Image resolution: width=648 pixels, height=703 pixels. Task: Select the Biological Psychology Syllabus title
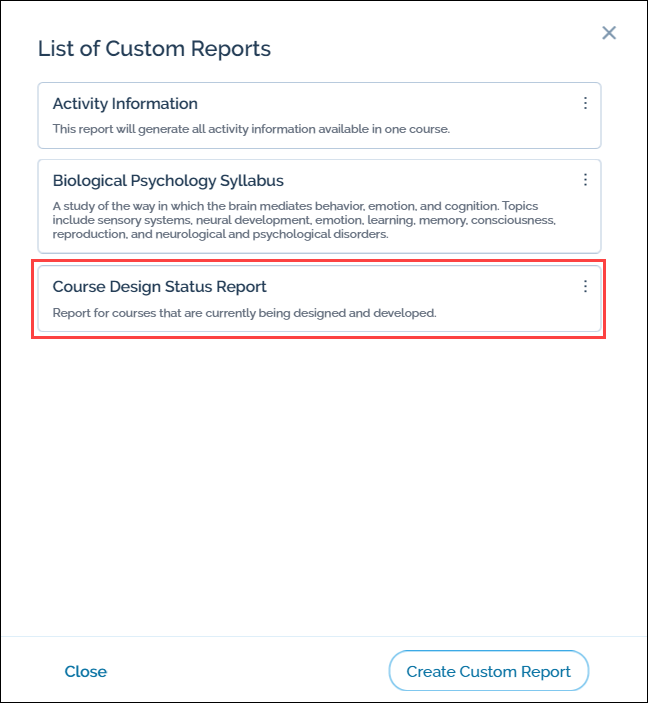[x=168, y=181]
